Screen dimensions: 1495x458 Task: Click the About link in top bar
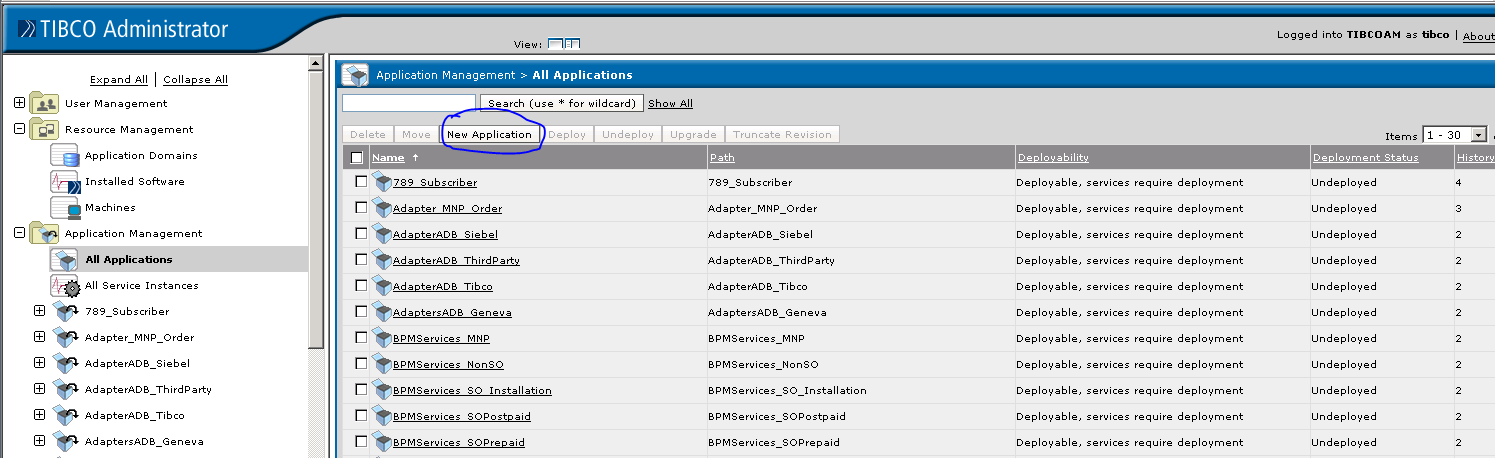click(x=1478, y=36)
